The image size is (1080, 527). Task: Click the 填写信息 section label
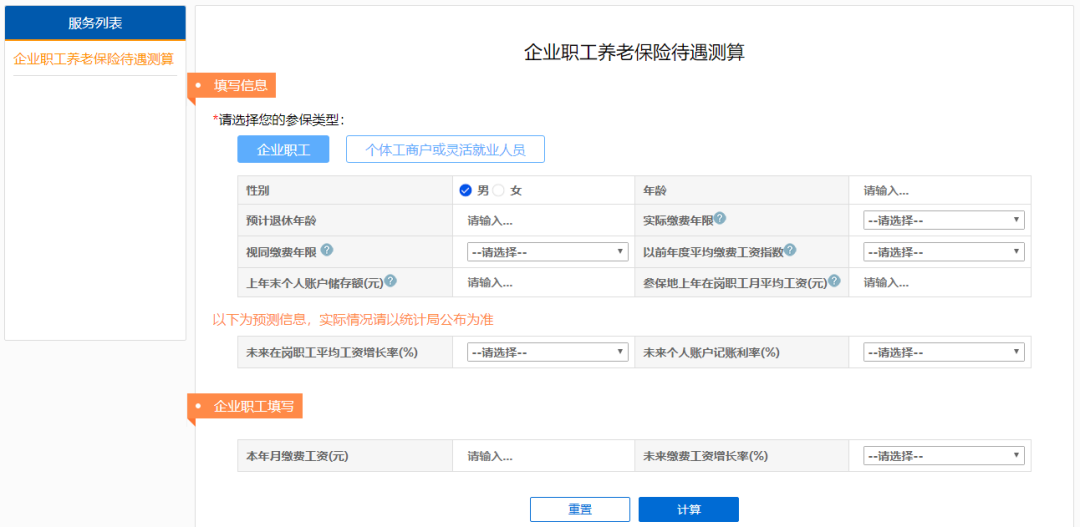pyautogui.click(x=240, y=85)
